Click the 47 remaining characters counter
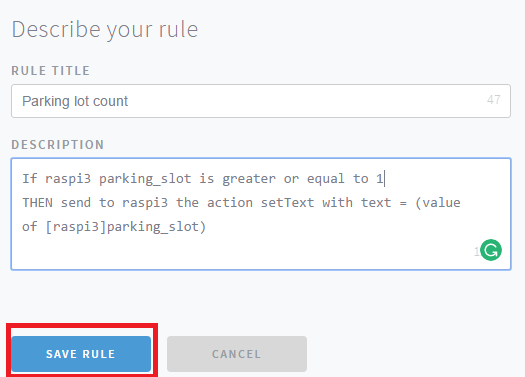Image resolution: width=525 pixels, height=377 pixels. pyautogui.click(x=494, y=100)
